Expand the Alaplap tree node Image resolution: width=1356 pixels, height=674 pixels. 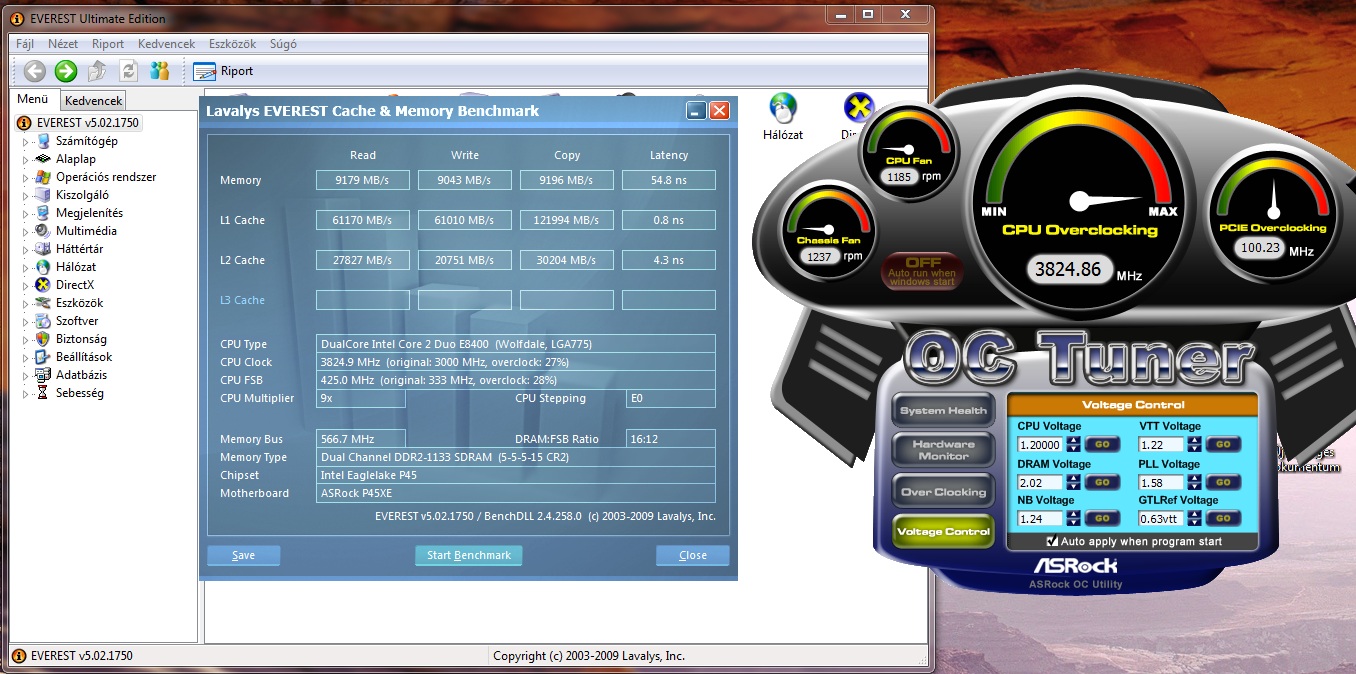[26, 159]
